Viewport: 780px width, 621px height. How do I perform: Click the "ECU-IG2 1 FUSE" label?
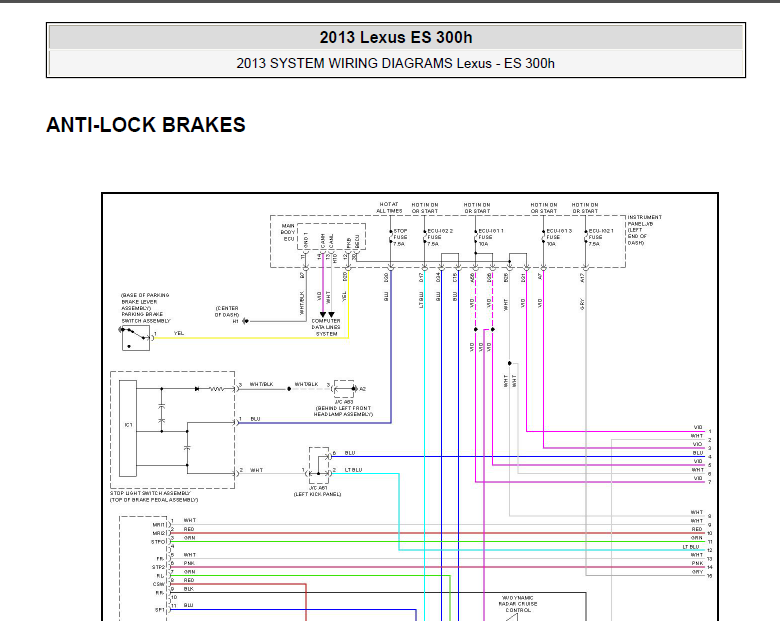click(601, 238)
